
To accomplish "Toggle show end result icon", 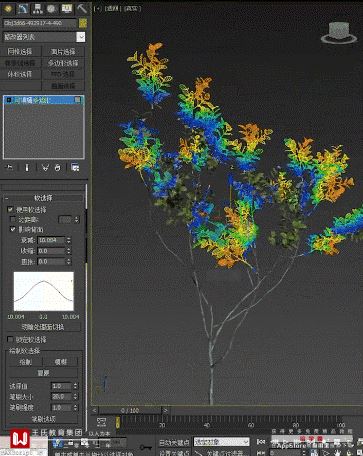I will point(27,167).
